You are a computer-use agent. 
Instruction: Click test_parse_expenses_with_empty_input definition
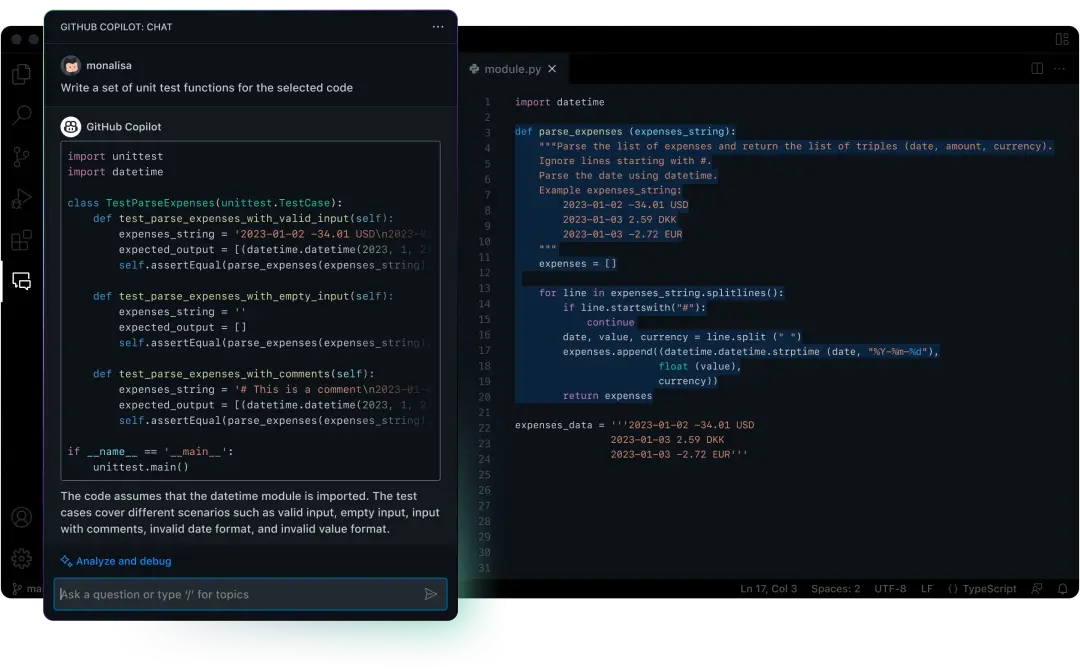coord(243,296)
